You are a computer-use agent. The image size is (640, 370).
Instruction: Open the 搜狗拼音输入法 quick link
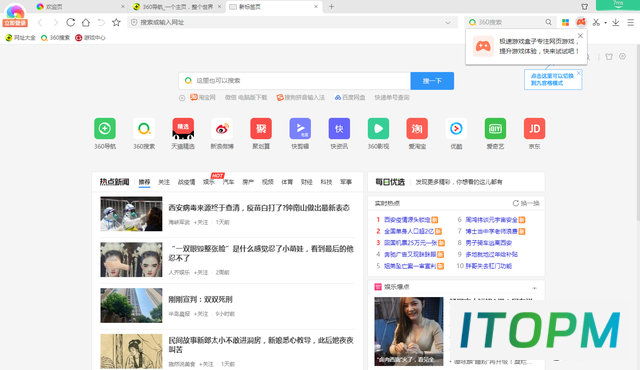300,97
